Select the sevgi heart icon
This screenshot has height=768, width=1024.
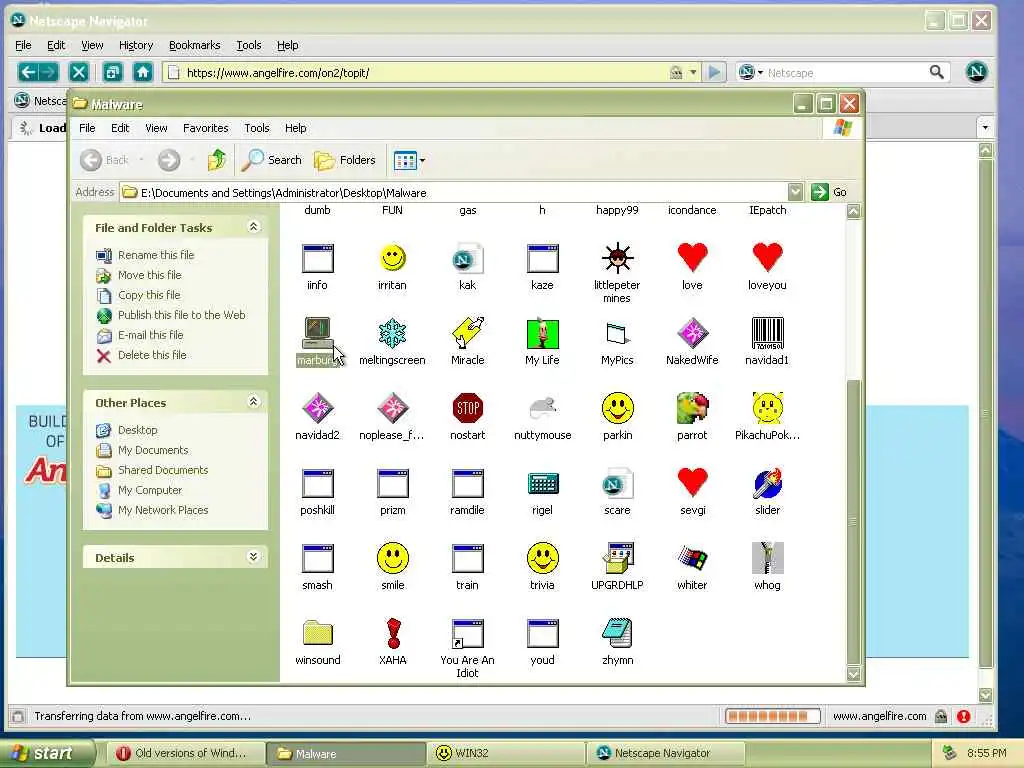(692, 483)
